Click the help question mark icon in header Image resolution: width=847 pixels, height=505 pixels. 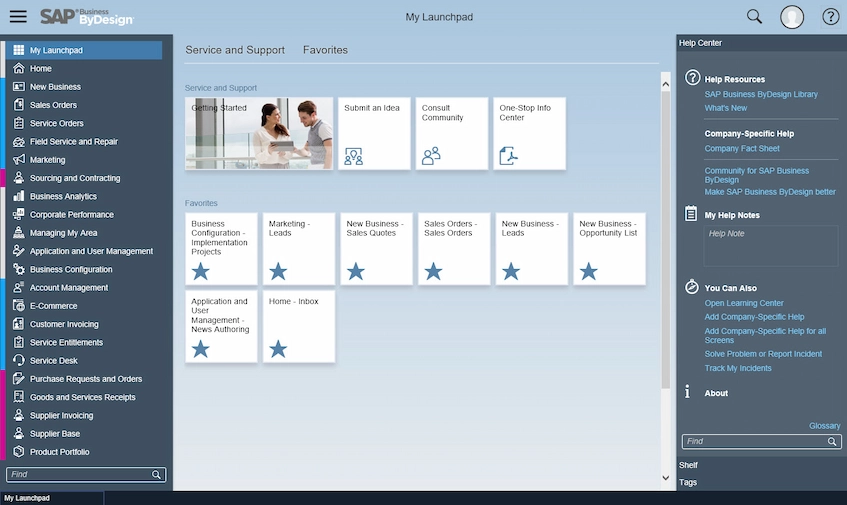pos(830,17)
